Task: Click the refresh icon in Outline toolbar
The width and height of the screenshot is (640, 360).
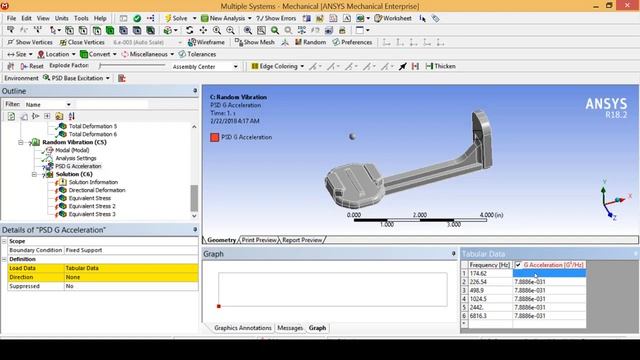Action: point(11,116)
